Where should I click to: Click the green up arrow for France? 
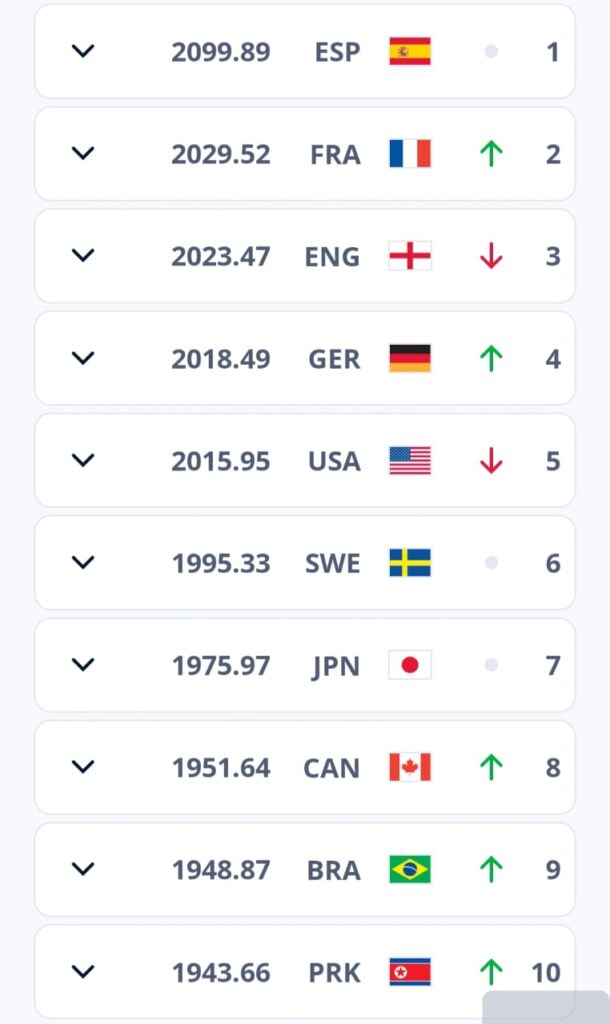point(490,154)
